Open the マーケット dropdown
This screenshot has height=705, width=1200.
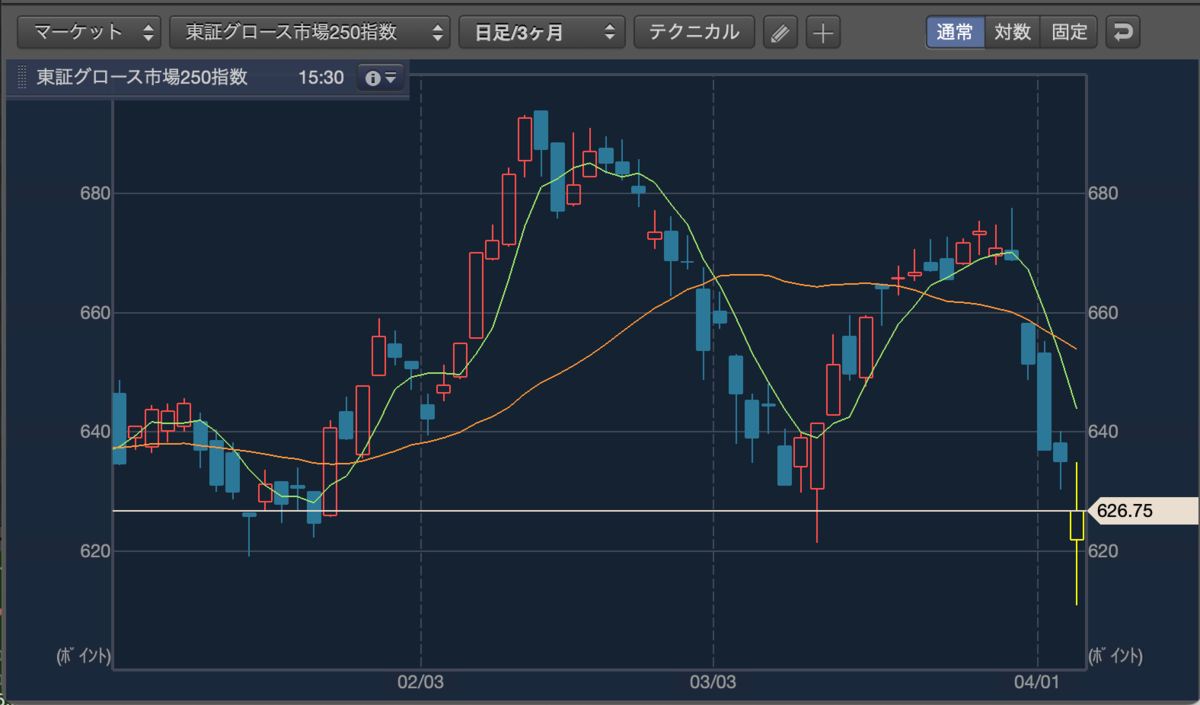(90, 32)
